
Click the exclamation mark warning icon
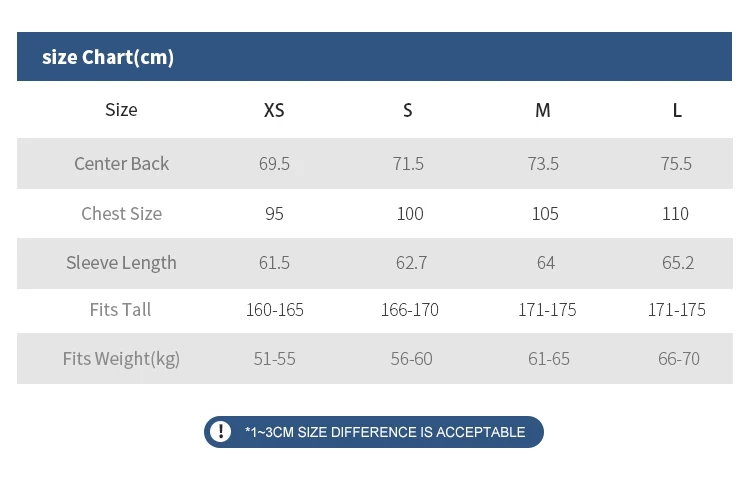pos(221,431)
